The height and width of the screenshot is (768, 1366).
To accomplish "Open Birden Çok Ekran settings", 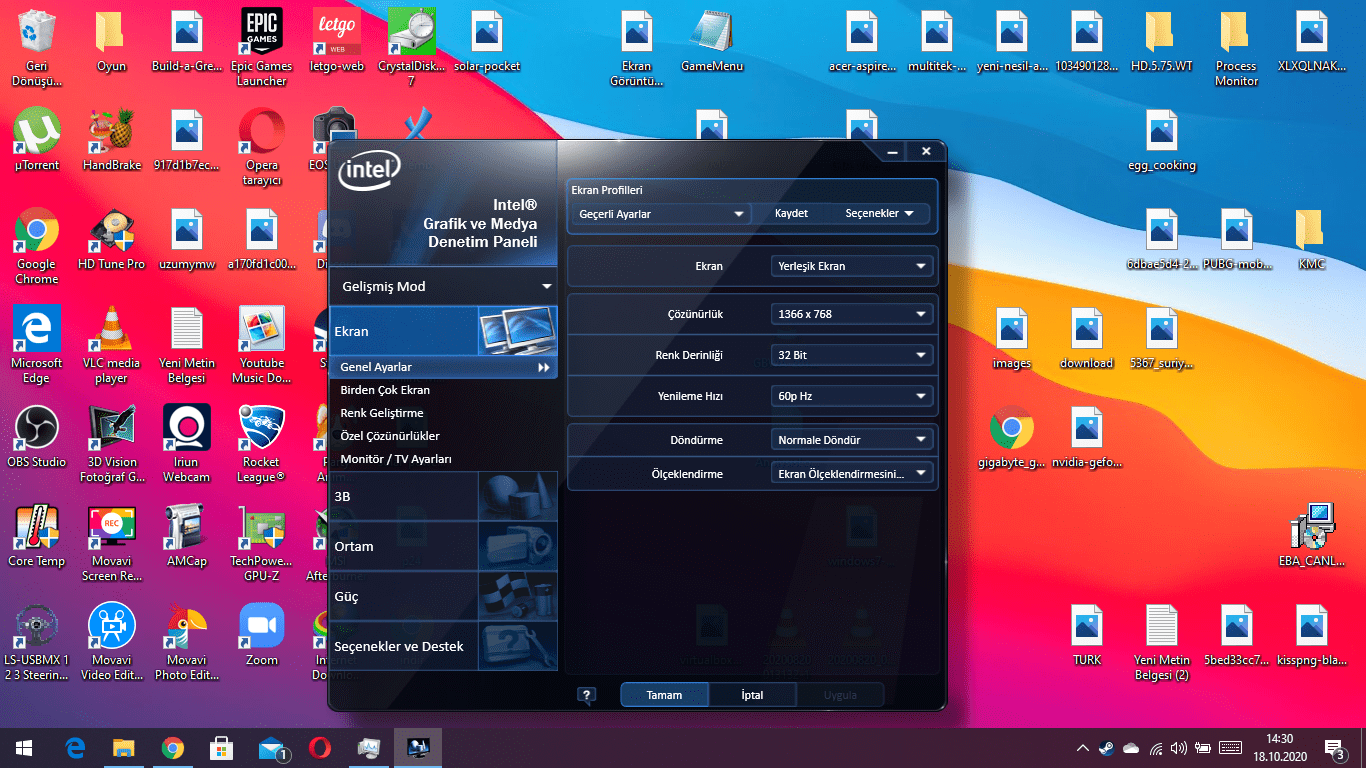I will tap(385, 390).
